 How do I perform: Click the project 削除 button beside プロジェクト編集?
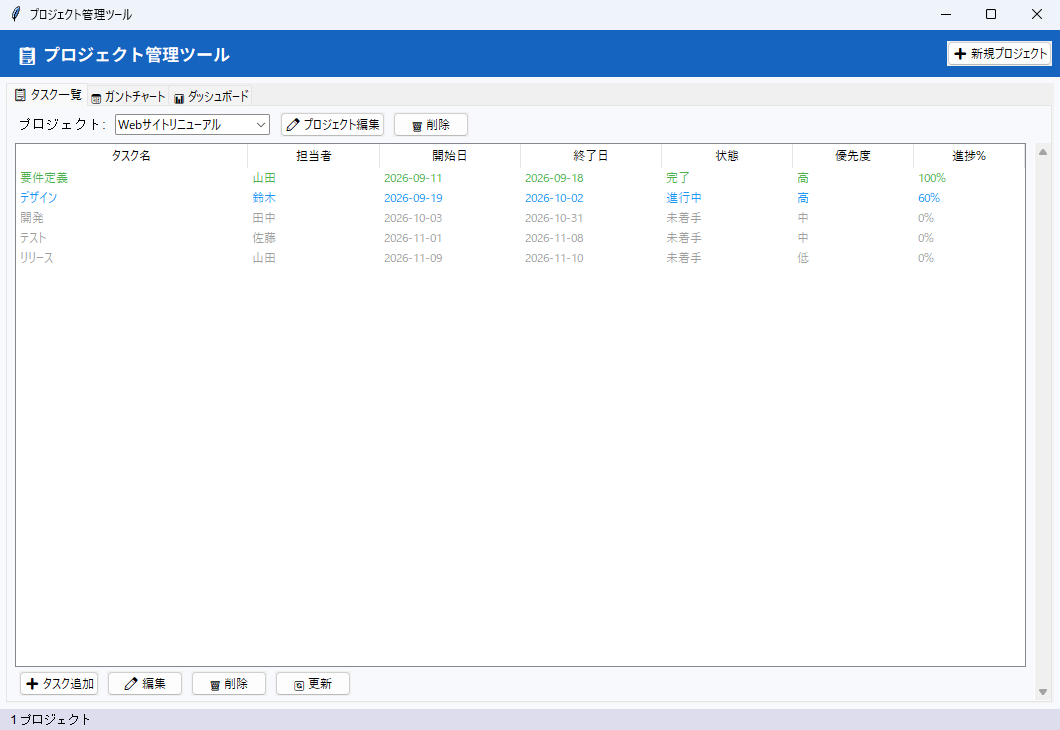[x=431, y=124]
